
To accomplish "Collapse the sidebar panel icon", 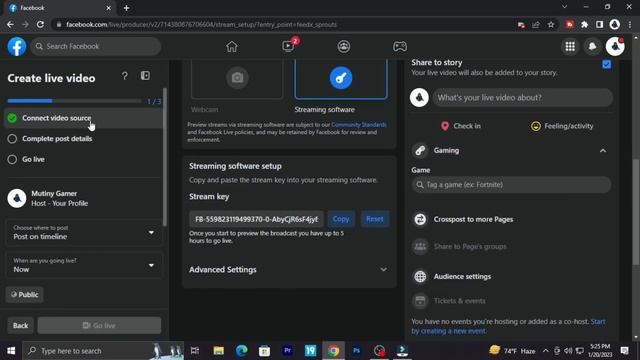I will [x=145, y=76].
